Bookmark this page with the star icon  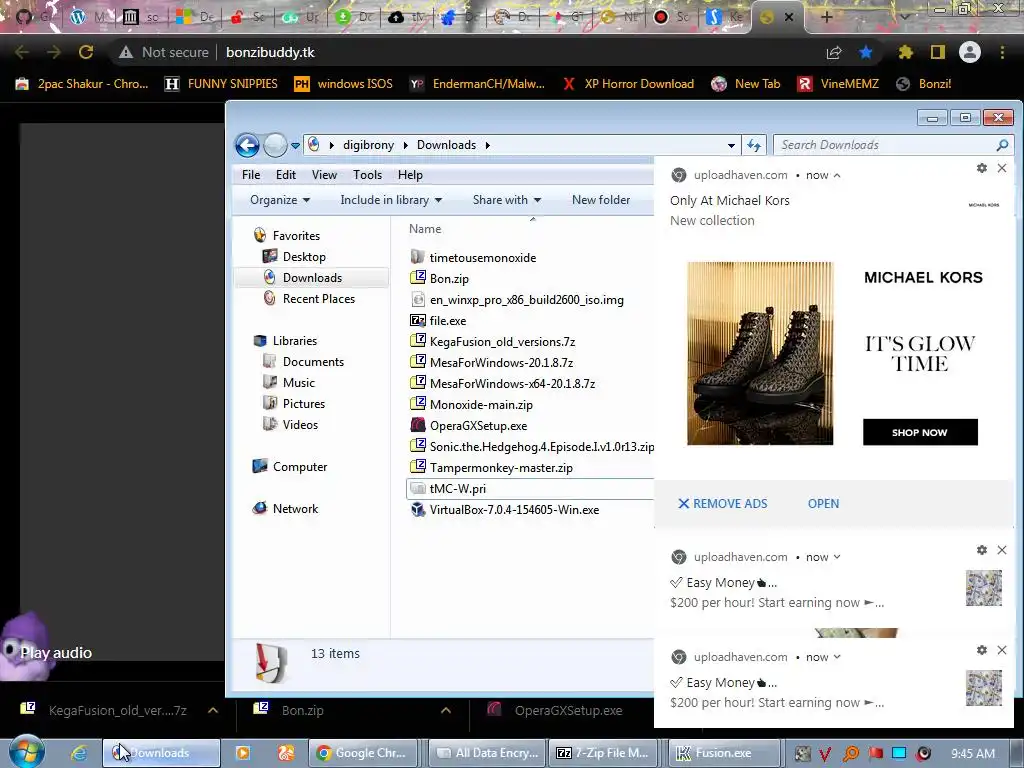[866, 52]
